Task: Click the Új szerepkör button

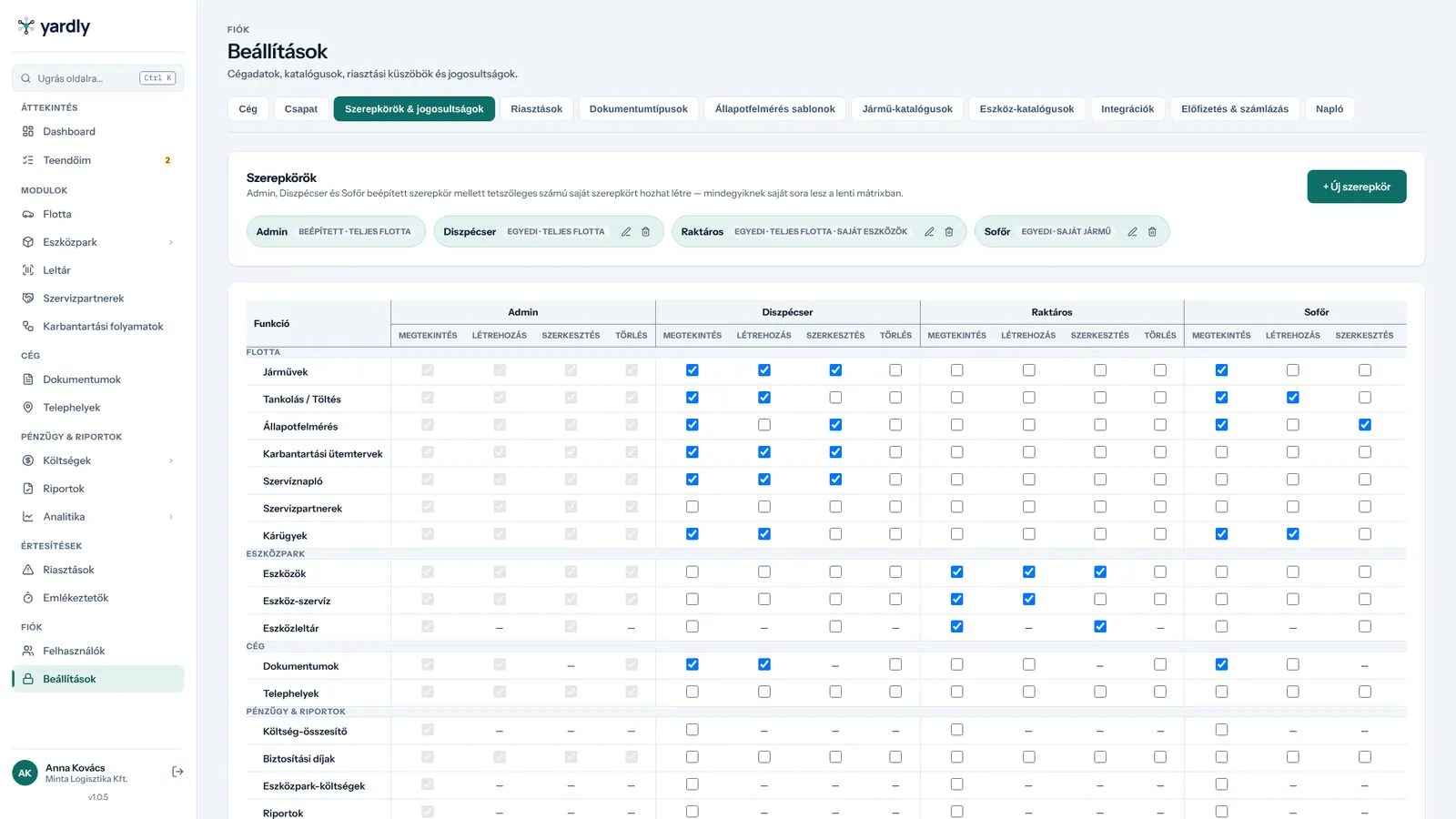Action: point(1357,187)
